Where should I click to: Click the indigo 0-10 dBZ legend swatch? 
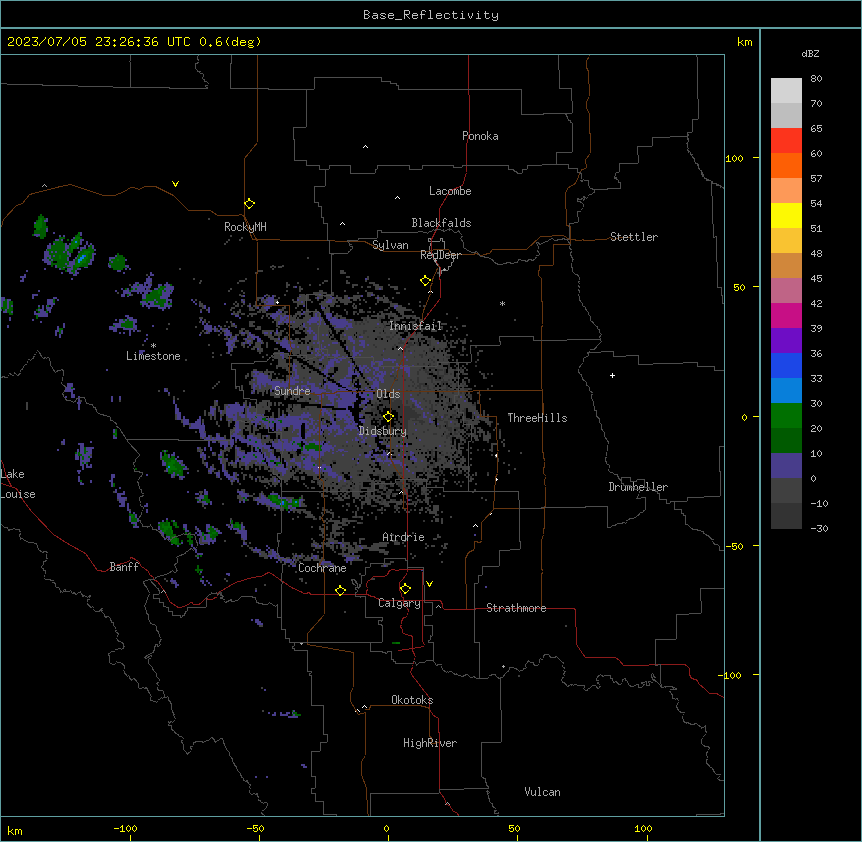786,466
